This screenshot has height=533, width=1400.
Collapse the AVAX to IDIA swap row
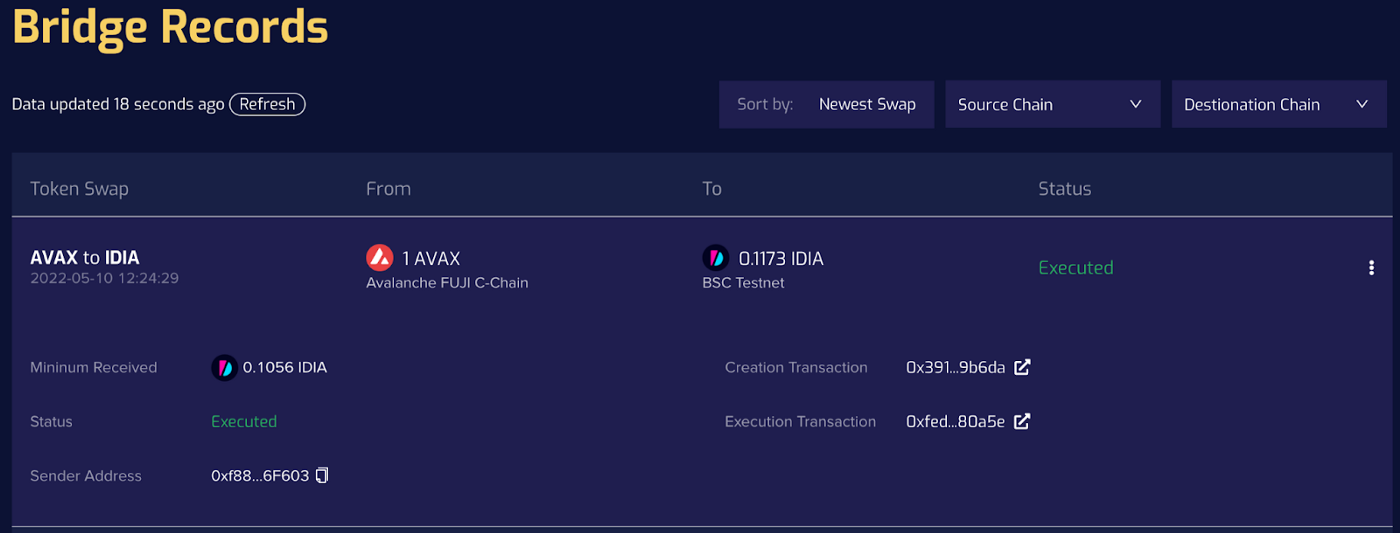pyautogui.click(x=700, y=267)
